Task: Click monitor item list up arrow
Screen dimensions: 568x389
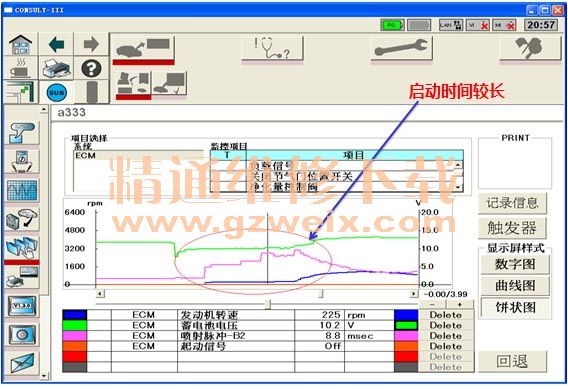Action: (x=458, y=165)
